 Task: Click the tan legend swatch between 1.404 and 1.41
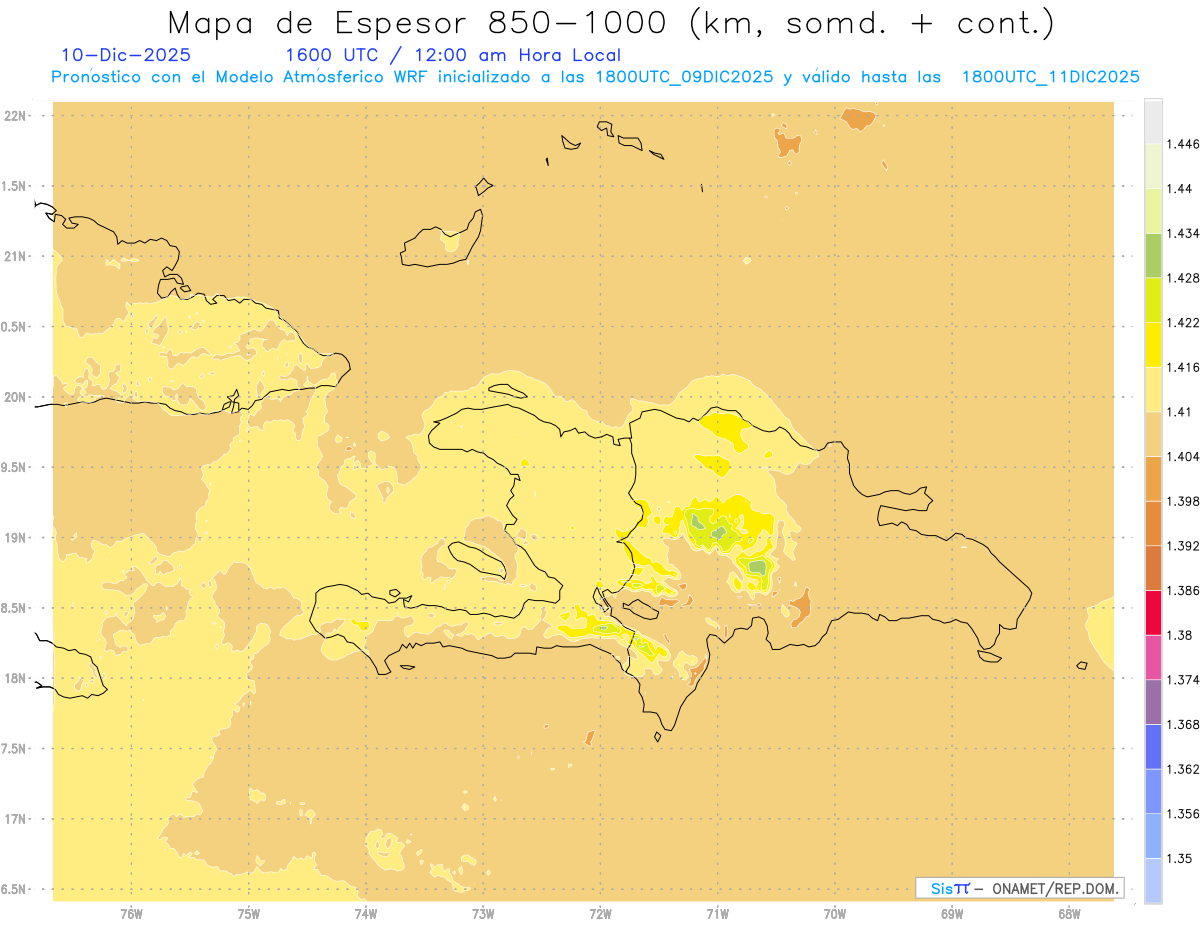[x=1153, y=434]
